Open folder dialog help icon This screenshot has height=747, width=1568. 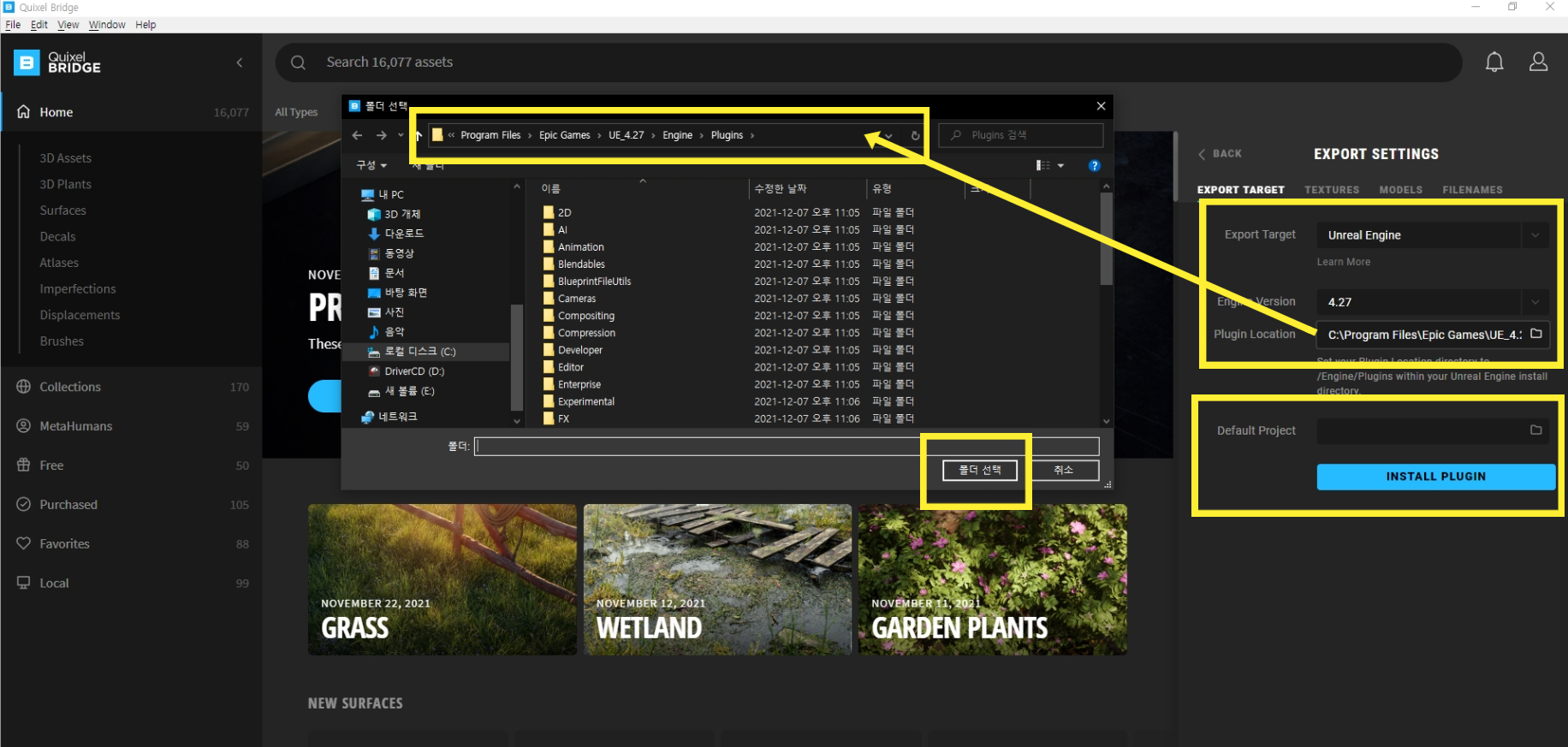coord(1094,165)
